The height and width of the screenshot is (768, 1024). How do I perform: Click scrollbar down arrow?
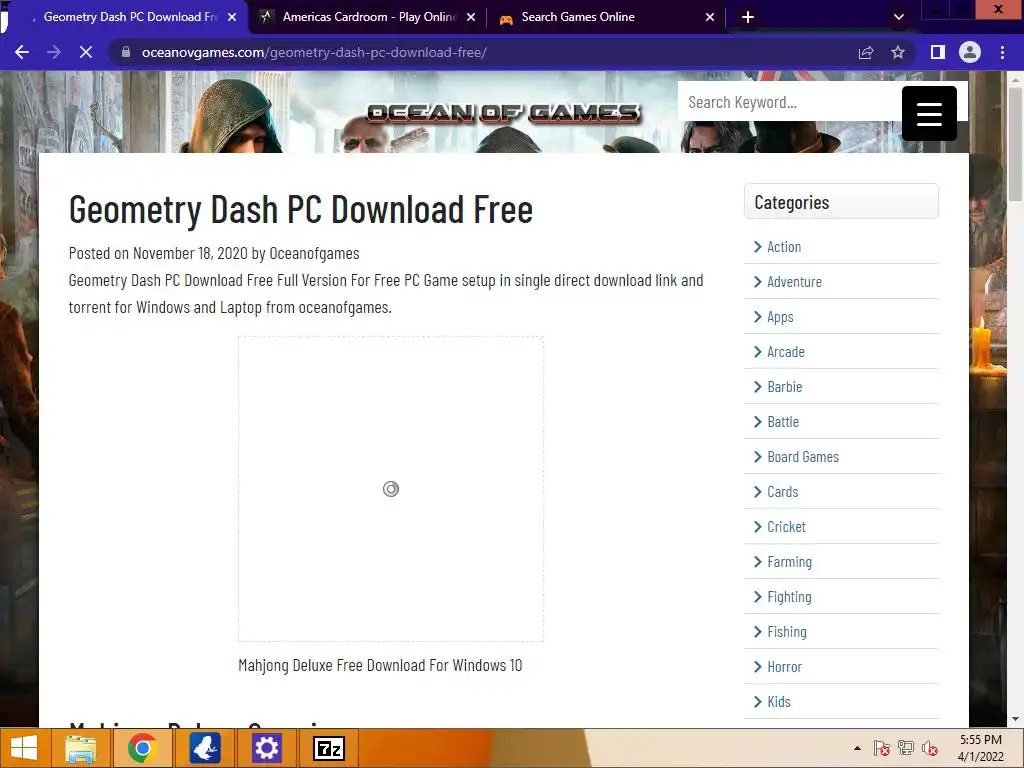[x=1016, y=719]
